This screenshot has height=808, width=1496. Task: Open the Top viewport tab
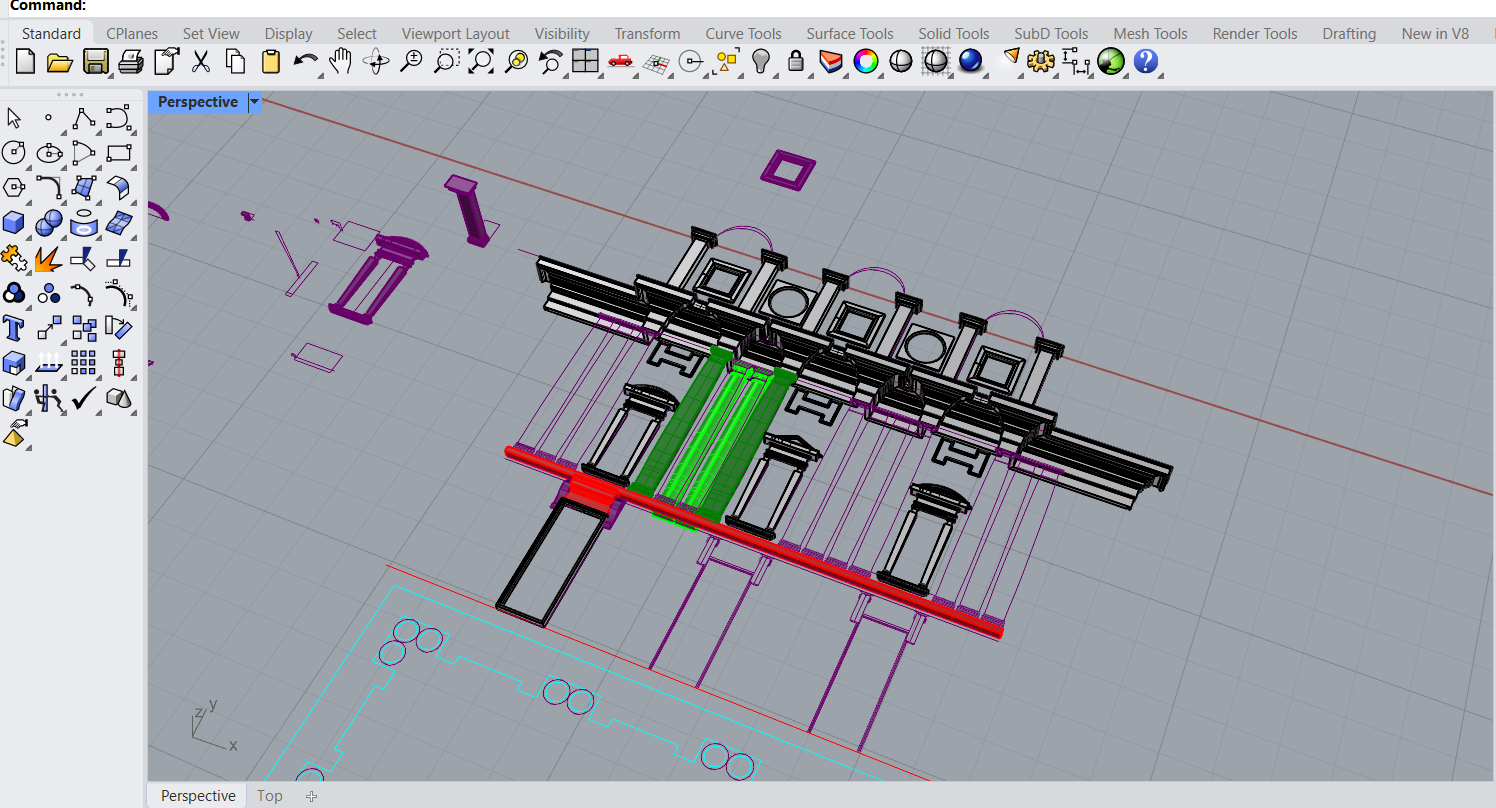point(269,796)
